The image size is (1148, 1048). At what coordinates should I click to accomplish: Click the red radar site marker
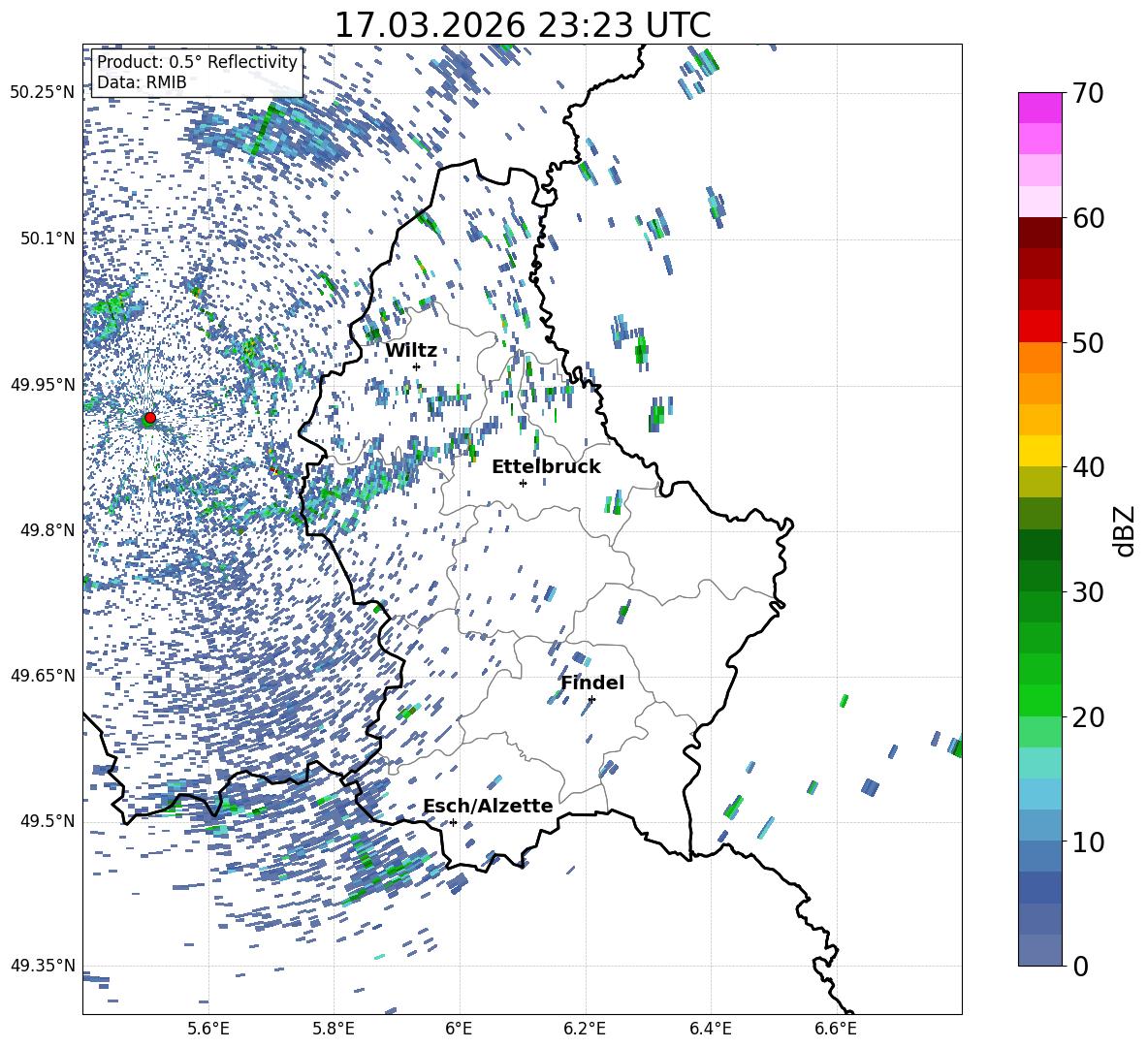tap(149, 418)
